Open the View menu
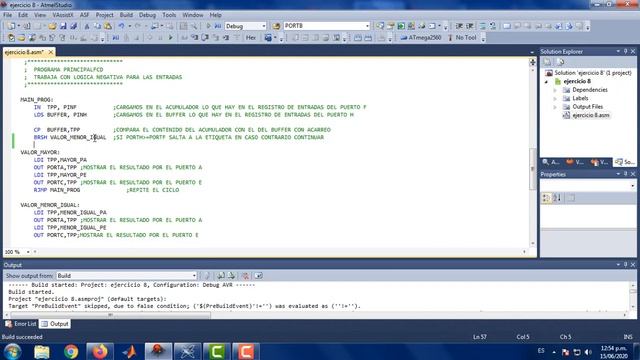This screenshot has width=640, height=360. (x=40, y=15)
